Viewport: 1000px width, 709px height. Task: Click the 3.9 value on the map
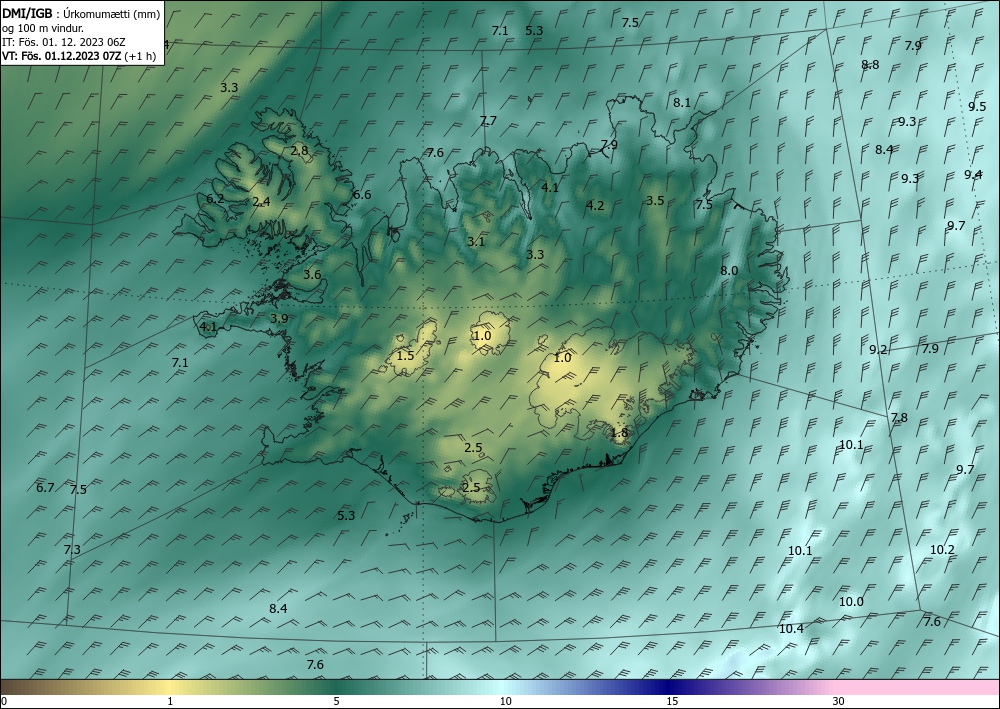[279, 318]
